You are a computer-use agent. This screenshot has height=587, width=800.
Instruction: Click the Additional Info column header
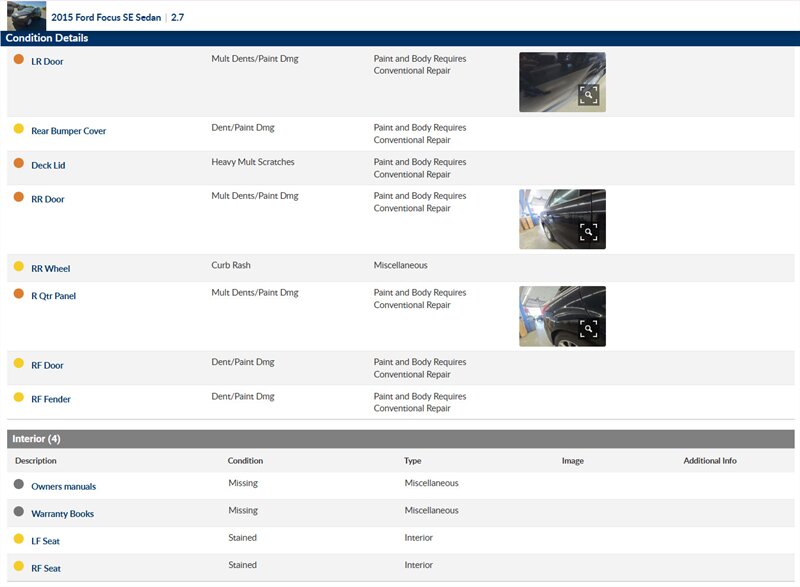coord(710,461)
